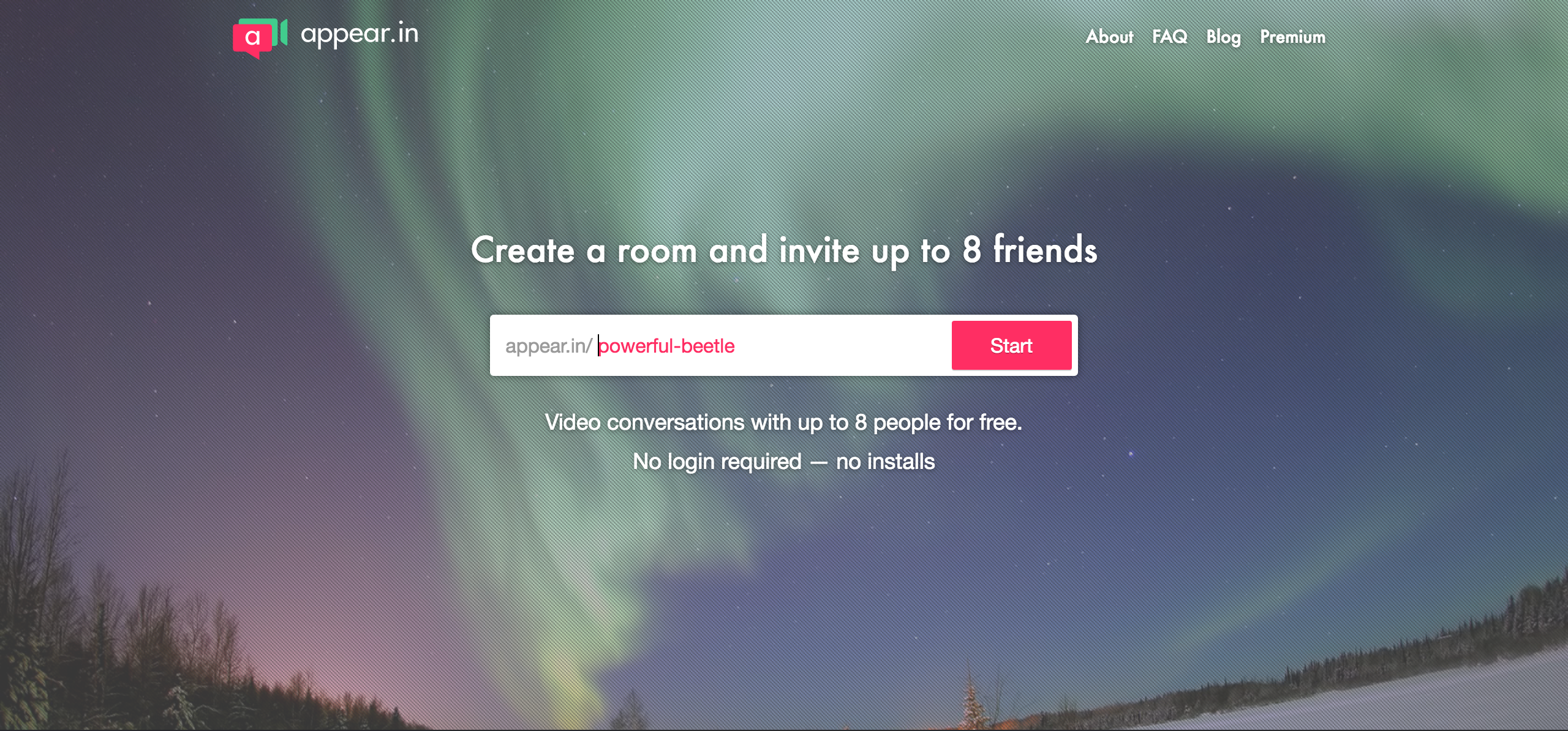Open the Premium page
This screenshot has width=1568, height=731.
coord(1292,37)
